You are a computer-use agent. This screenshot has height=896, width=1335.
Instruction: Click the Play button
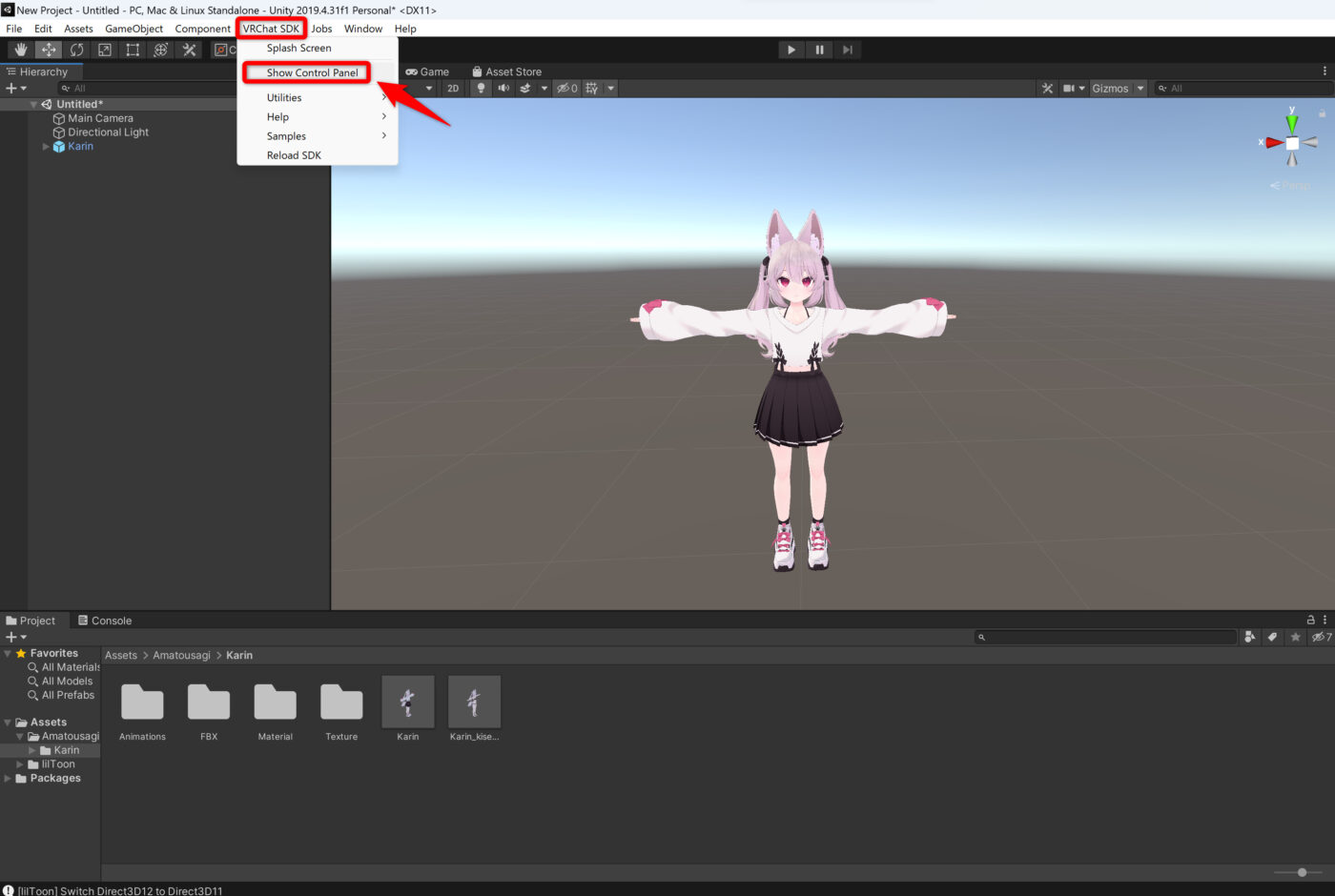[791, 50]
